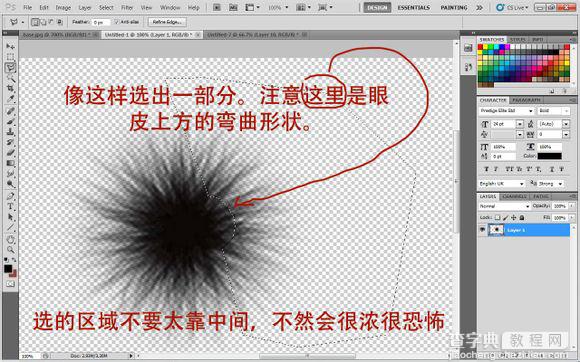Screen dimensions: 580x362
Task: Select the Rectangular Marquee tool
Action: (10, 57)
